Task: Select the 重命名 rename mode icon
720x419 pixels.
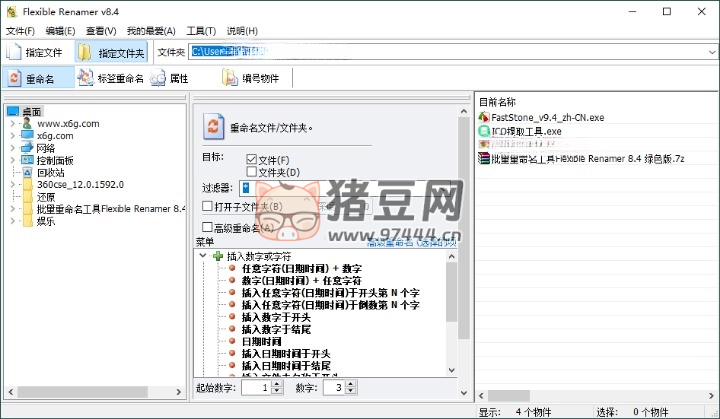Action: coord(15,78)
